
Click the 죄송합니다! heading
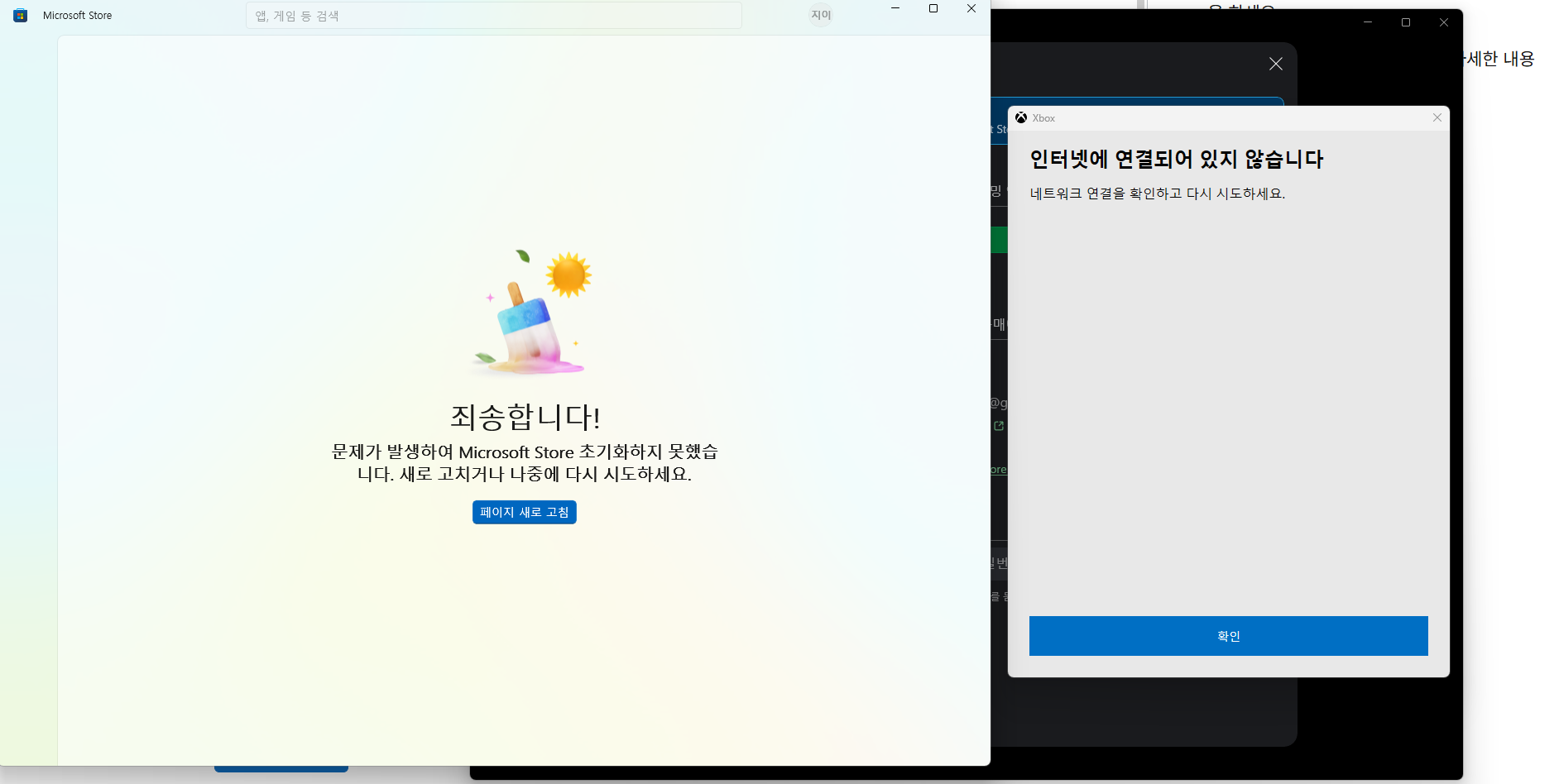[525, 417]
